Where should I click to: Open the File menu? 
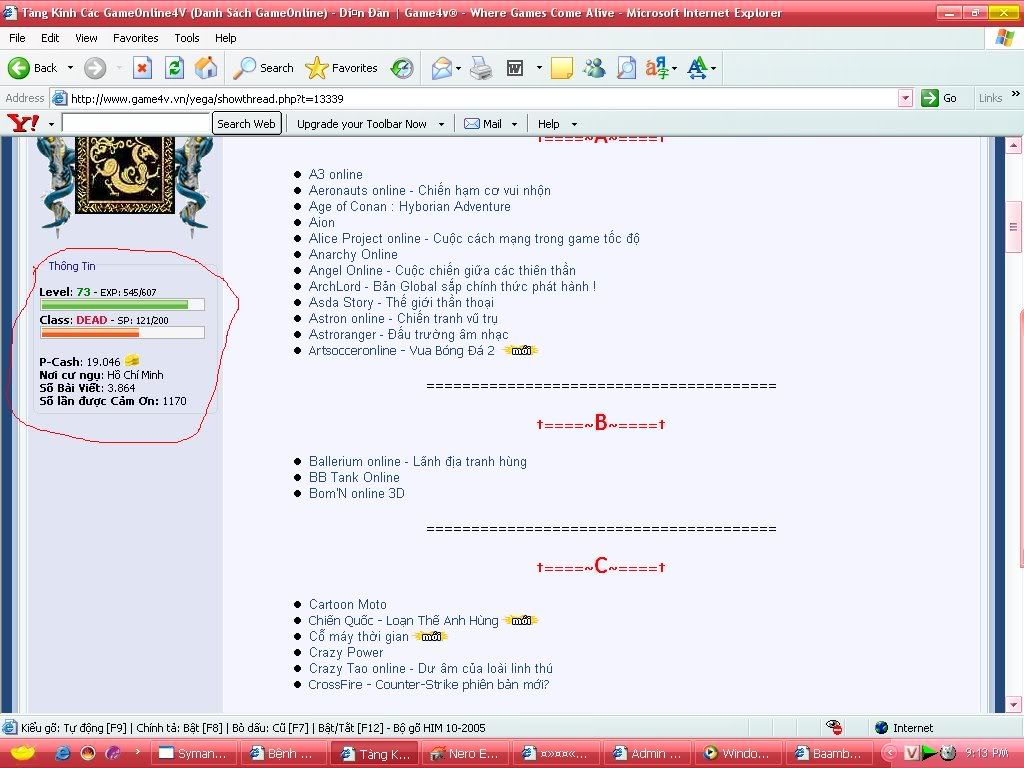click(17, 38)
